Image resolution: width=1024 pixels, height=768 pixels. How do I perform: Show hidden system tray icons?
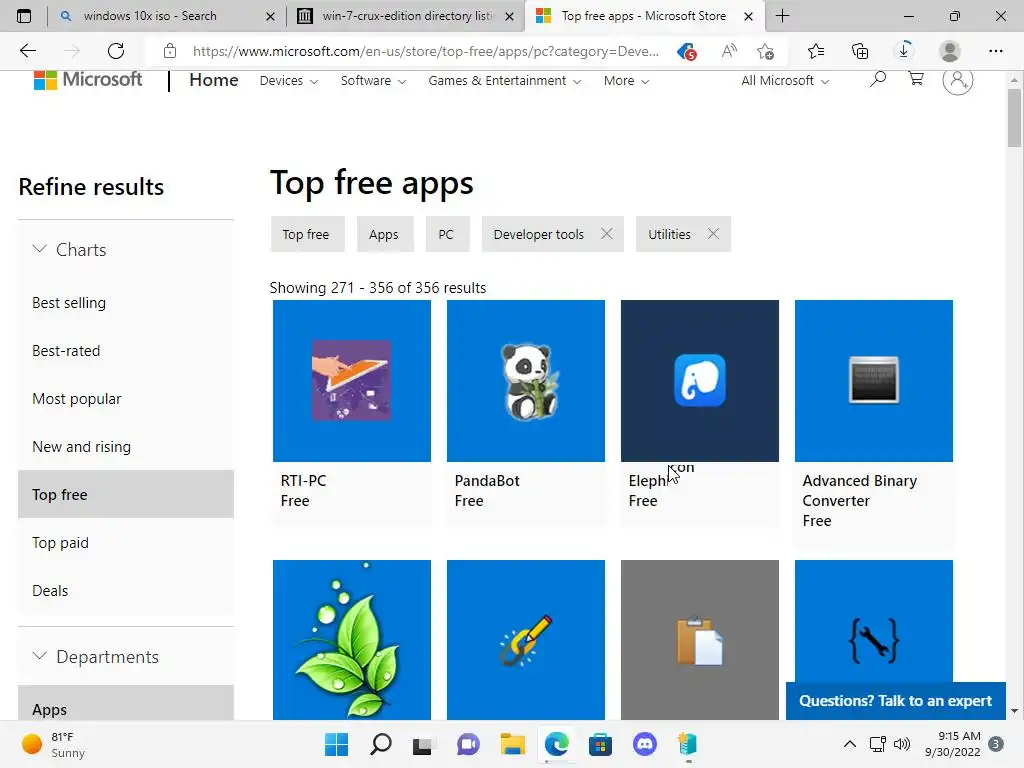click(x=850, y=744)
